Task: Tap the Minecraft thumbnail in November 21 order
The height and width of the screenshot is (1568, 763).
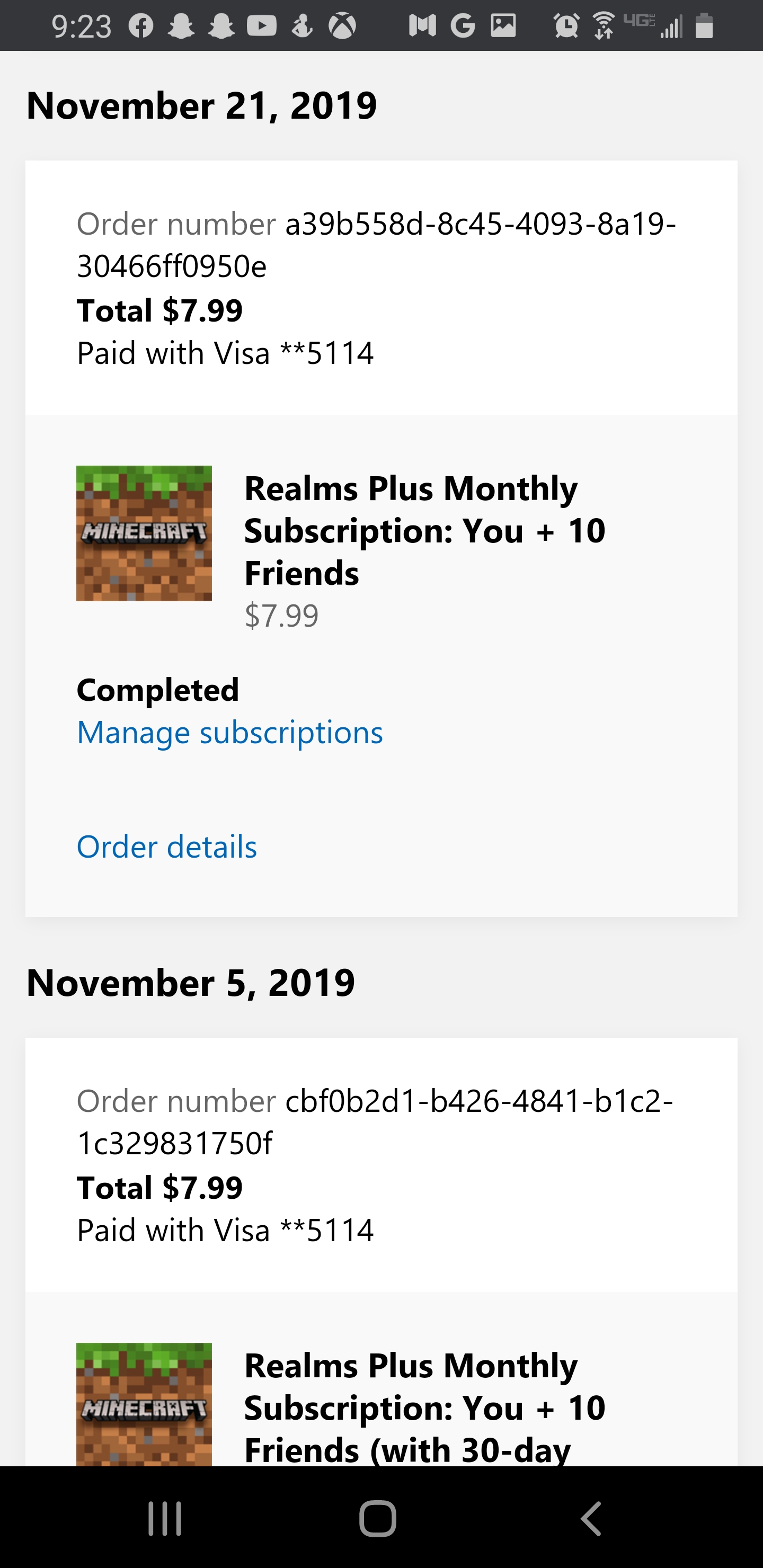Action: coord(144,533)
